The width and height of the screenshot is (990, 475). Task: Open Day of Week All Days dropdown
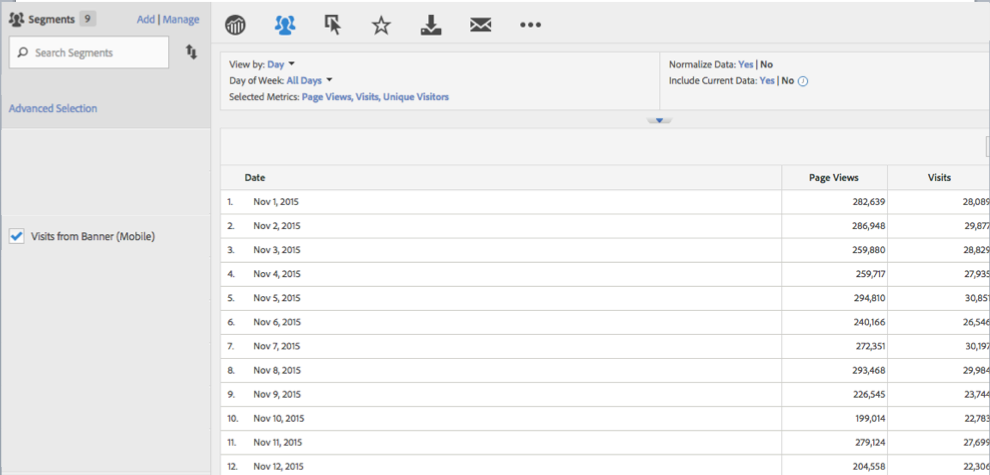coord(309,80)
